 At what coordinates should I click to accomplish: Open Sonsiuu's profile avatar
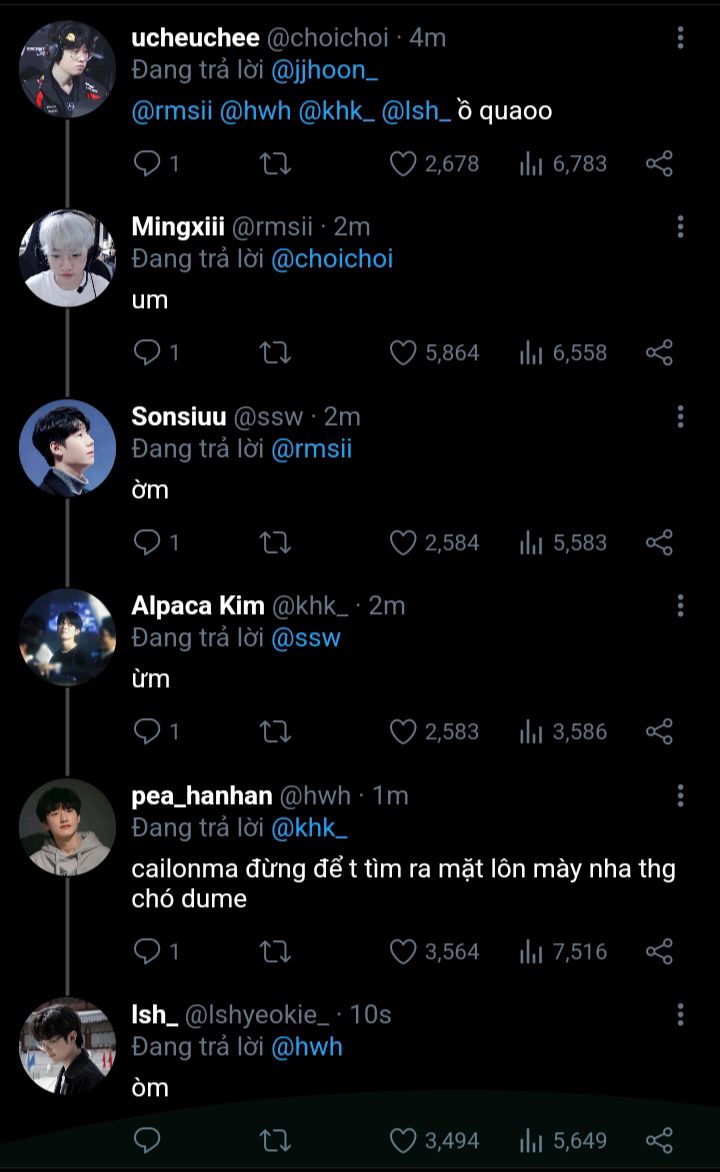pos(67,448)
